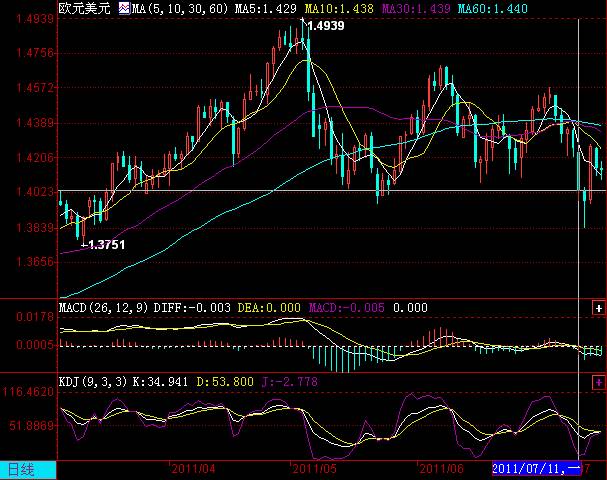Select the MA5:1.429 value label

[266, 9]
